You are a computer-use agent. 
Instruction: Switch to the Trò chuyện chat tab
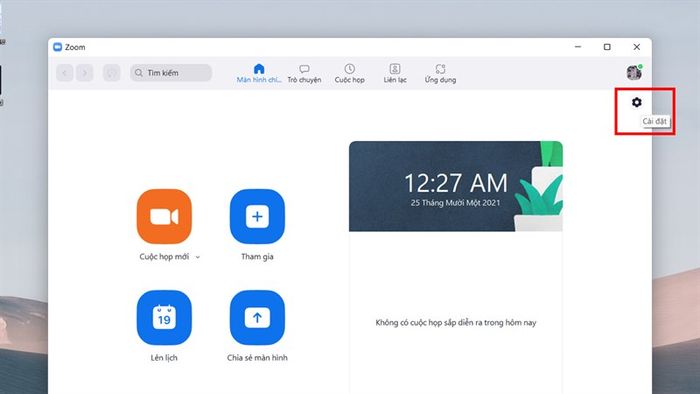pyautogui.click(x=304, y=74)
